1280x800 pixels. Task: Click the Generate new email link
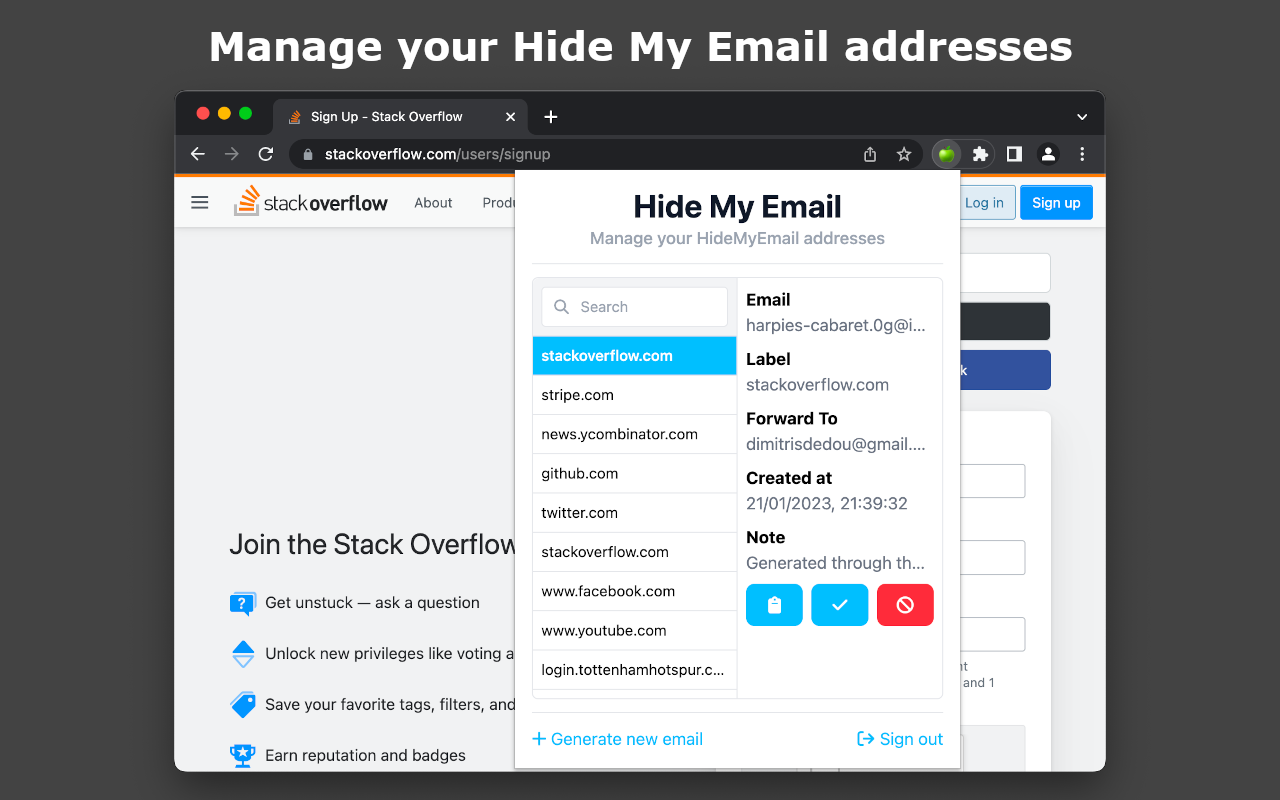pyautogui.click(x=617, y=739)
